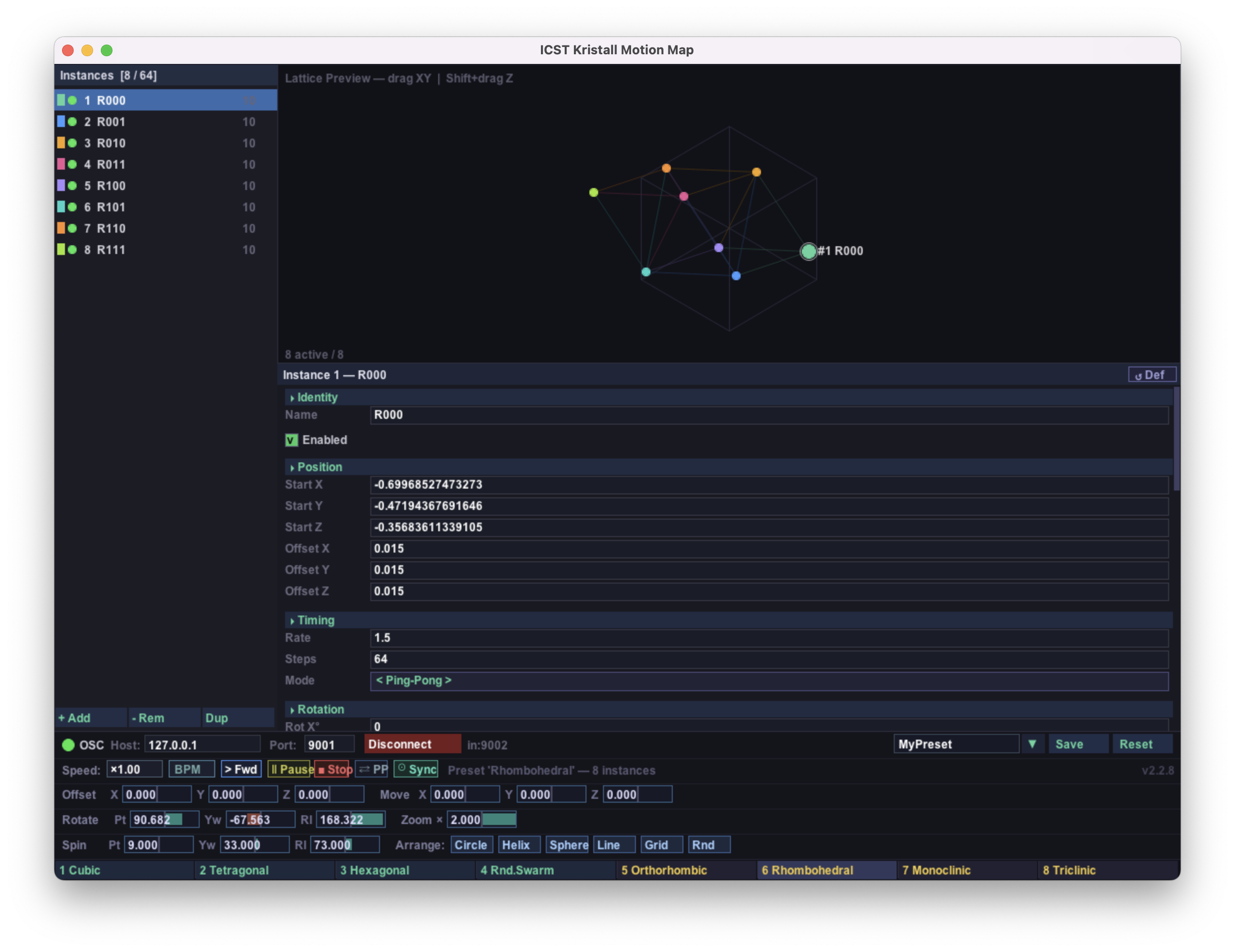
Task: Reset instance with Def button
Action: click(1152, 375)
